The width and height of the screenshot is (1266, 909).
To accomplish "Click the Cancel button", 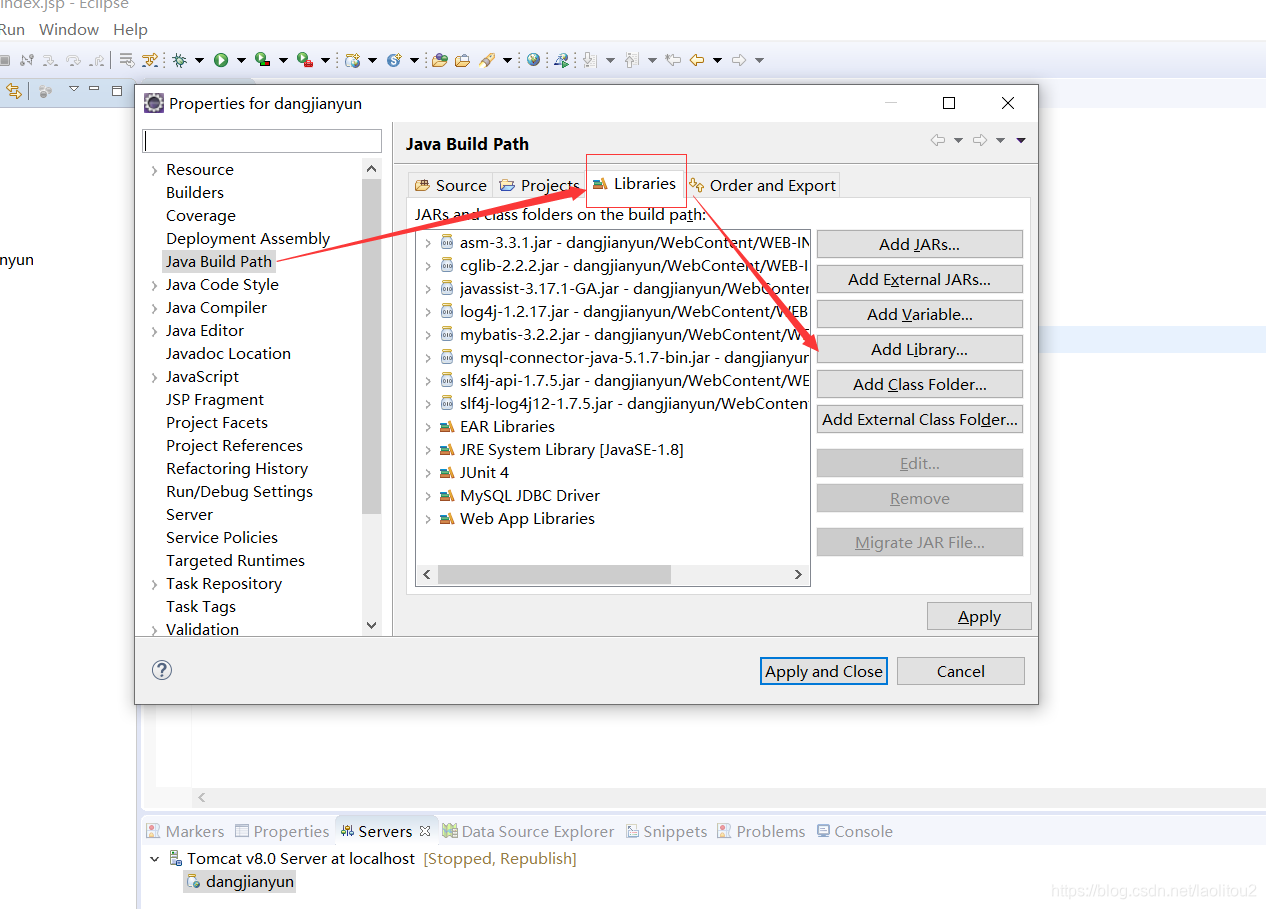I will tap(961, 671).
